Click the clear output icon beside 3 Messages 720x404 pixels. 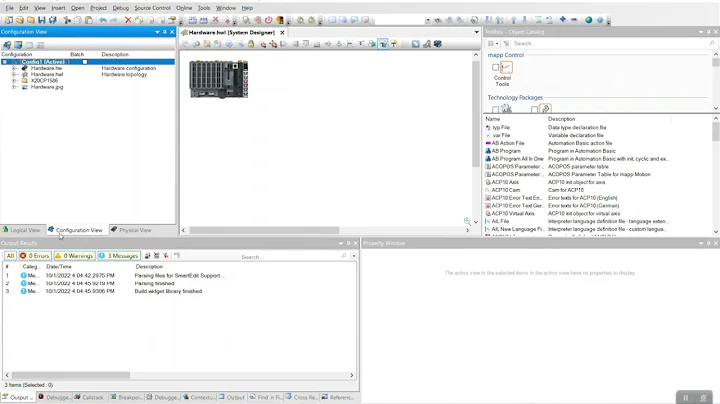(157, 256)
